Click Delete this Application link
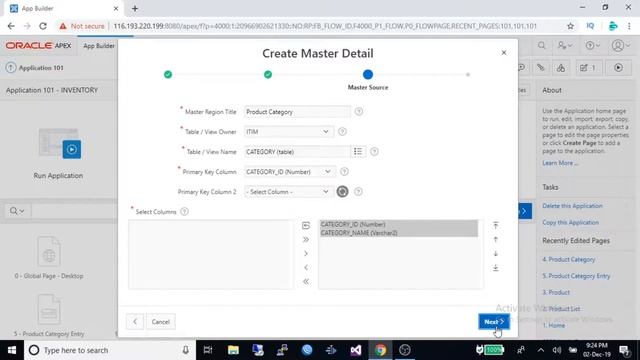 coord(572,206)
